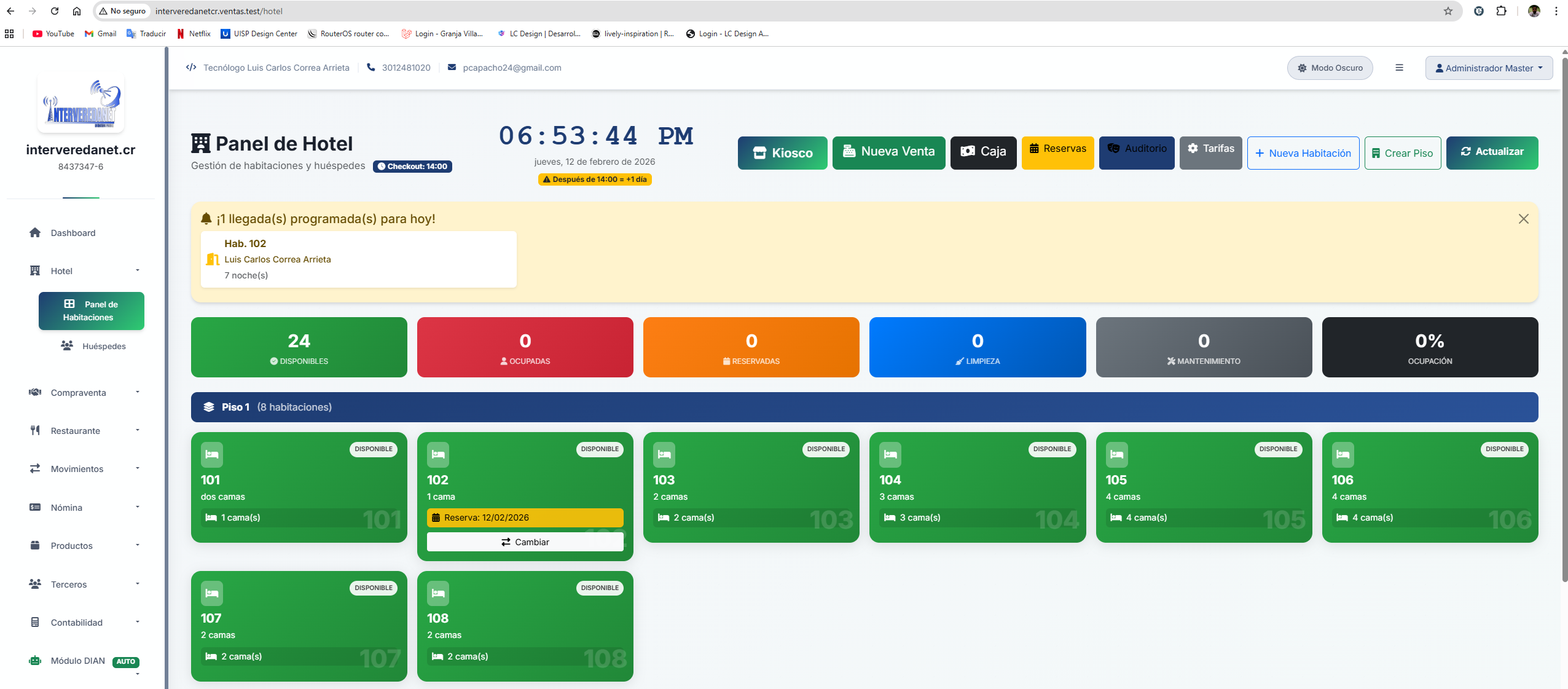Bookmark page with the star icon
The width and height of the screenshot is (1568, 689).
point(1448,11)
